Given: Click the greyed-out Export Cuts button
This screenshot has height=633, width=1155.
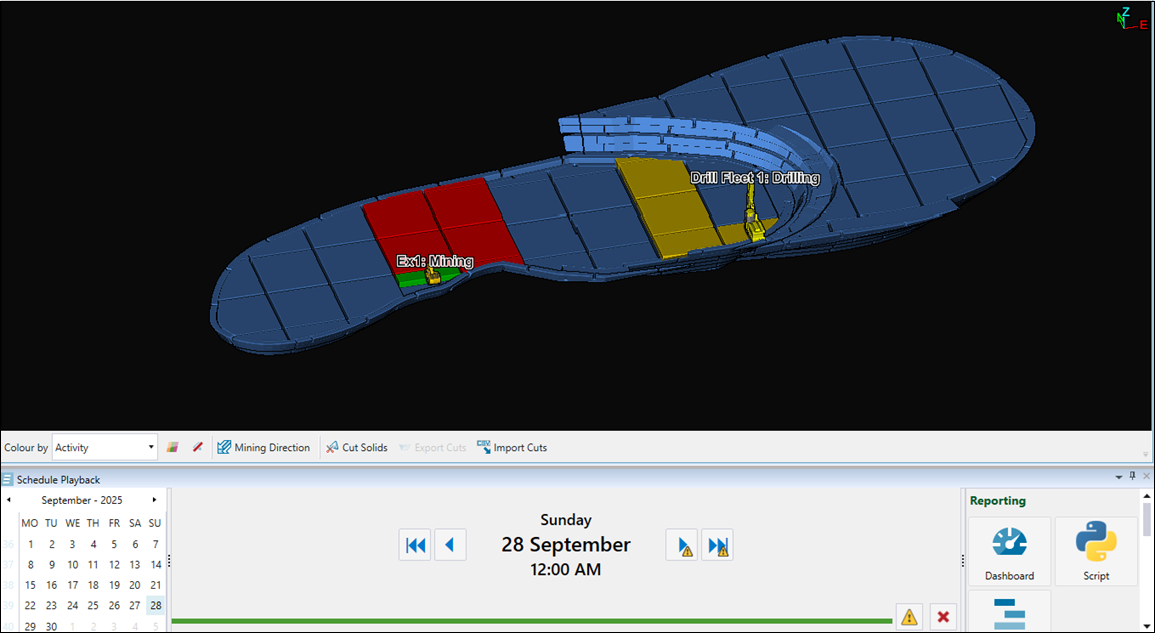Looking at the screenshot, I should (432, 447).
